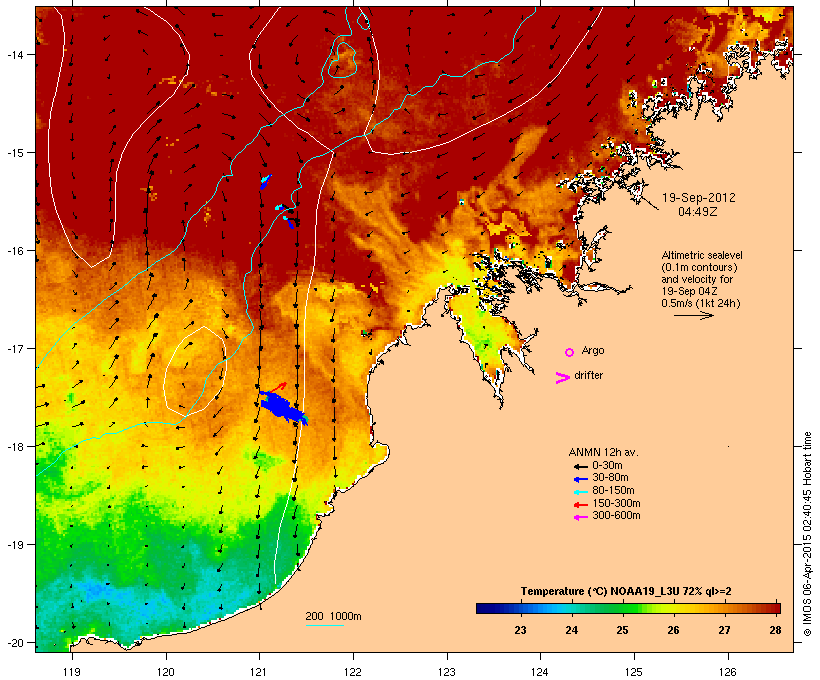Screen dimensions: 820x680
Task: Click the Temperature NOAA19_L3U colorbar title
Action: 626,591
